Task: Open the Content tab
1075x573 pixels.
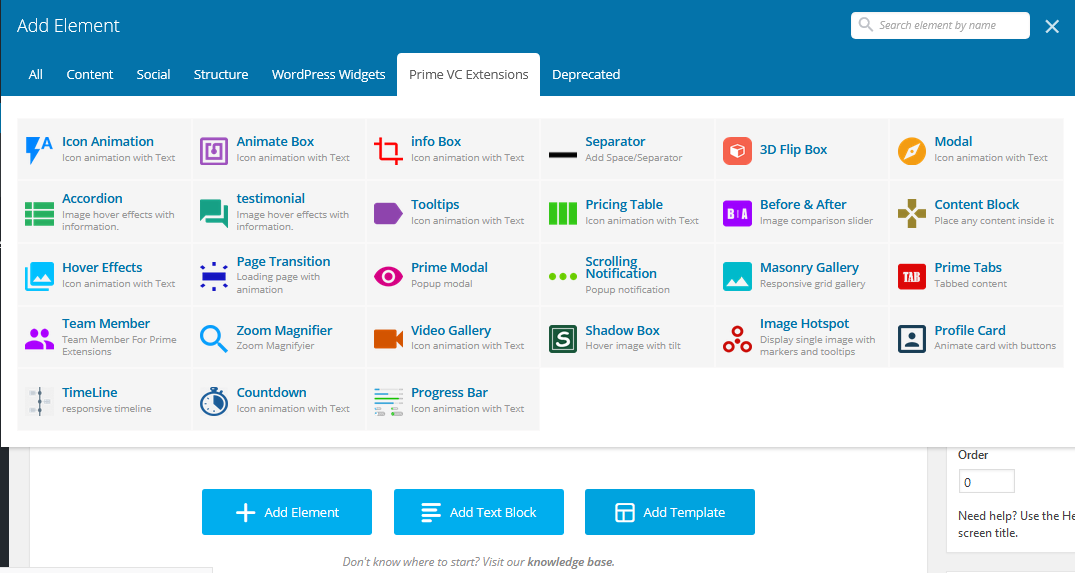Action: click(x=90, y=75)
